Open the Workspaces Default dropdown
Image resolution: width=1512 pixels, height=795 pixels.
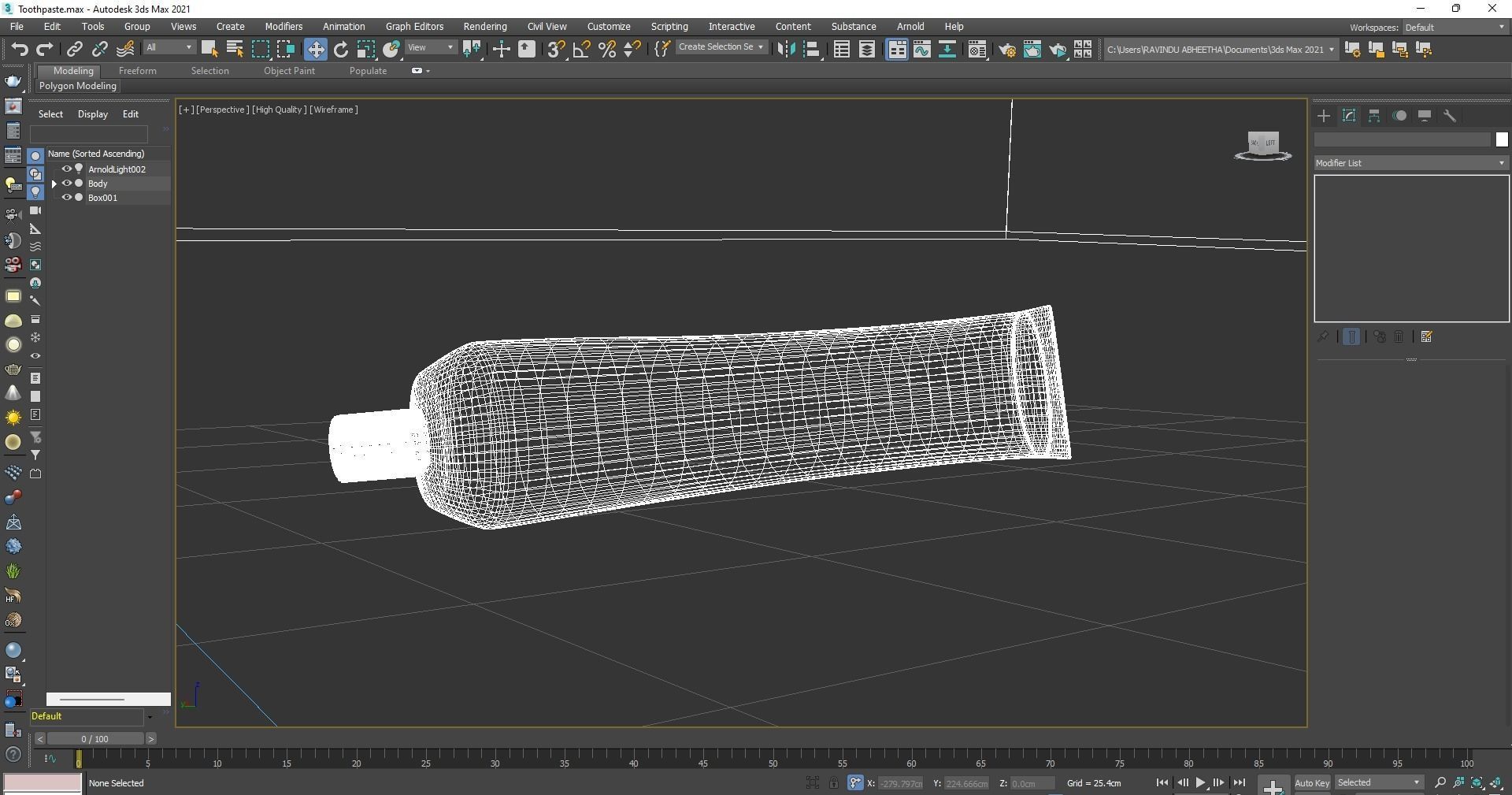coord(1454,28)
